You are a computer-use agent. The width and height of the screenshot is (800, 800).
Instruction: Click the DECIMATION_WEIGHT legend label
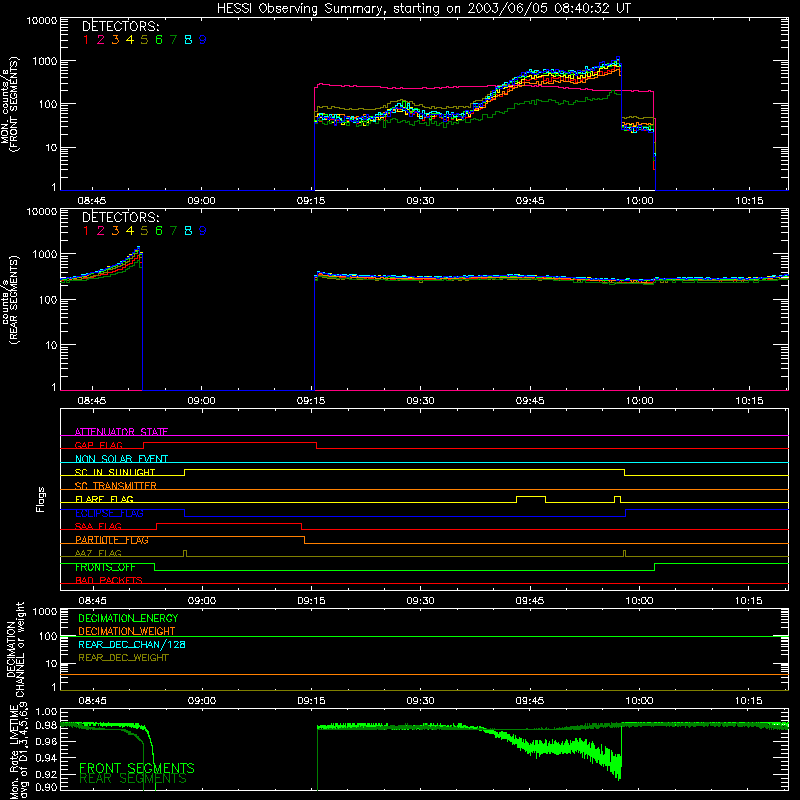click(x=127, y=631)
